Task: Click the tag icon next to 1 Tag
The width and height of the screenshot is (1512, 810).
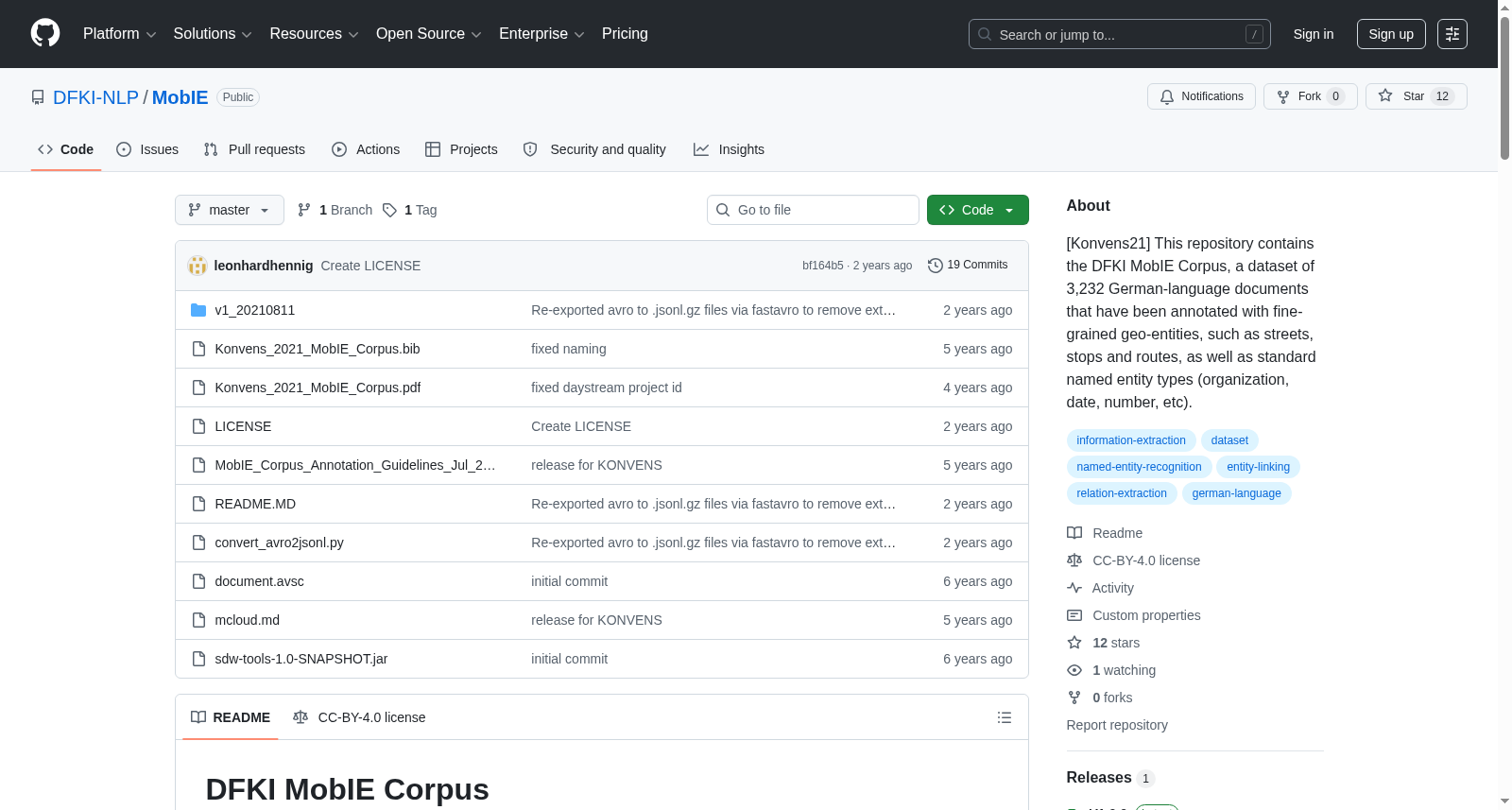Action: (x=389, y=210)
